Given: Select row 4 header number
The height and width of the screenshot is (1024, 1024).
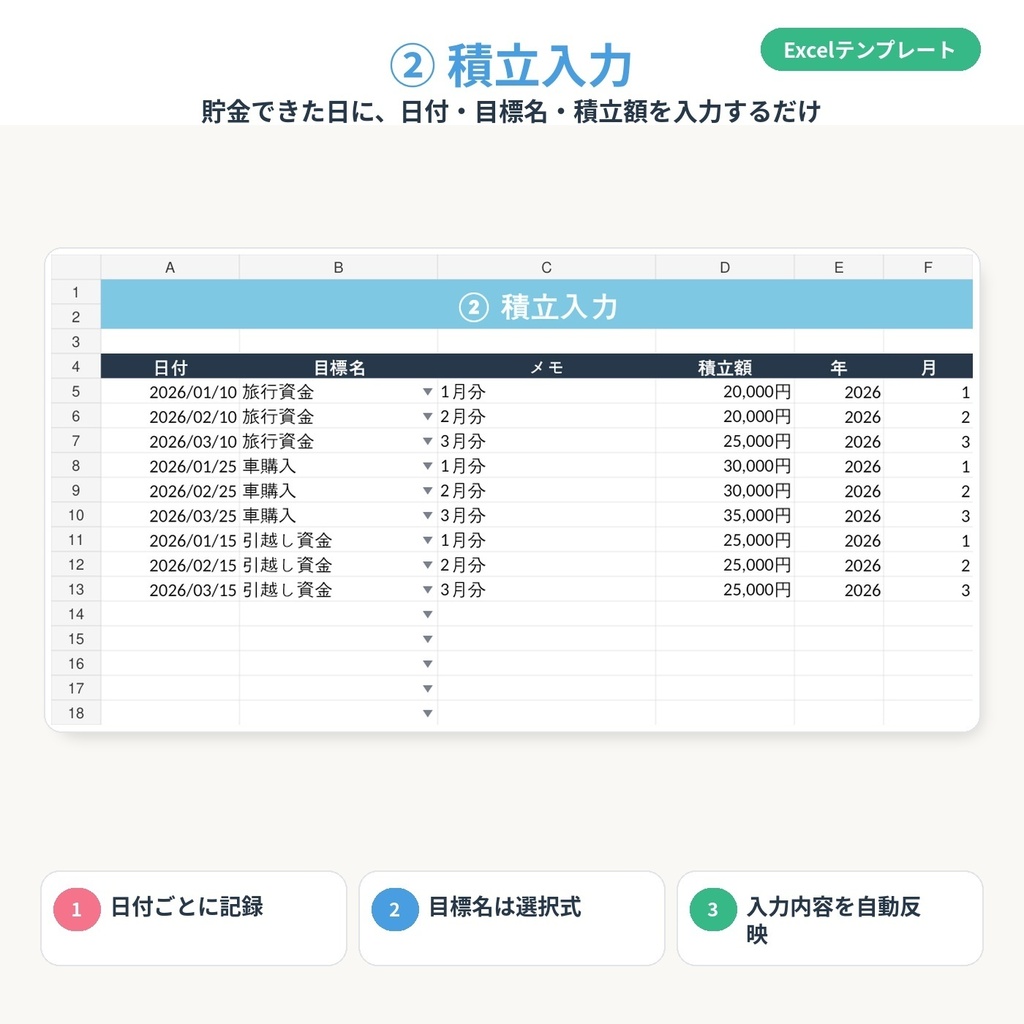Looking at the screenshot, I should point(76,367).
